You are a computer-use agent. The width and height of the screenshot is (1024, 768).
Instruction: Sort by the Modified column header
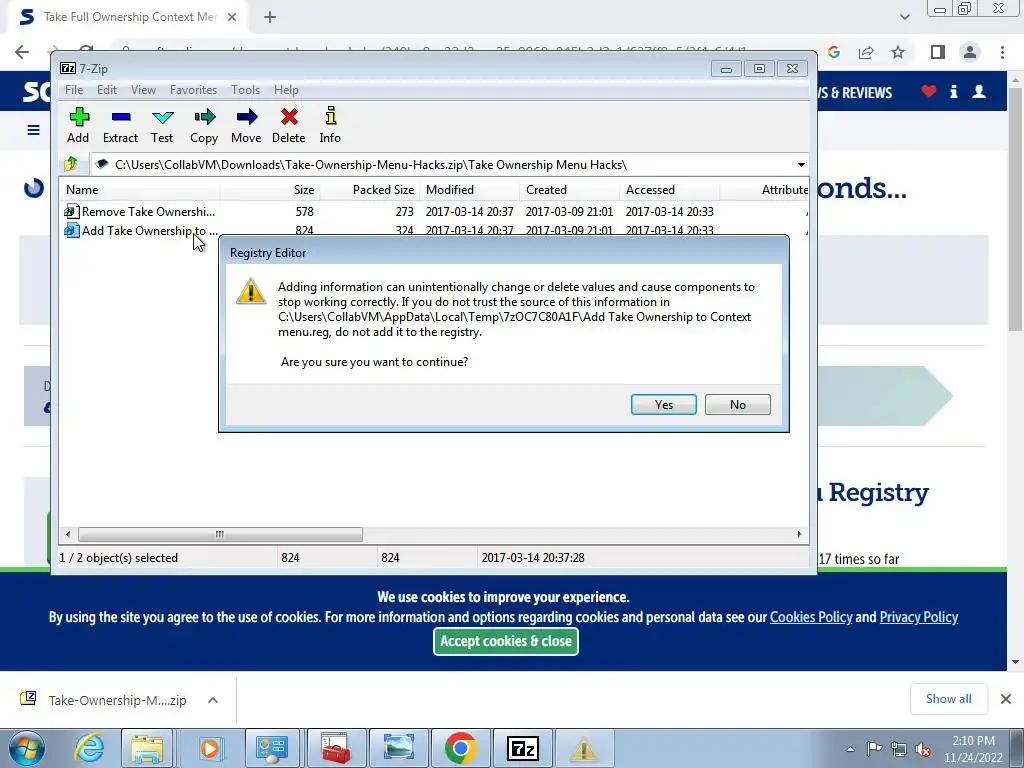(x=470, y=189)
